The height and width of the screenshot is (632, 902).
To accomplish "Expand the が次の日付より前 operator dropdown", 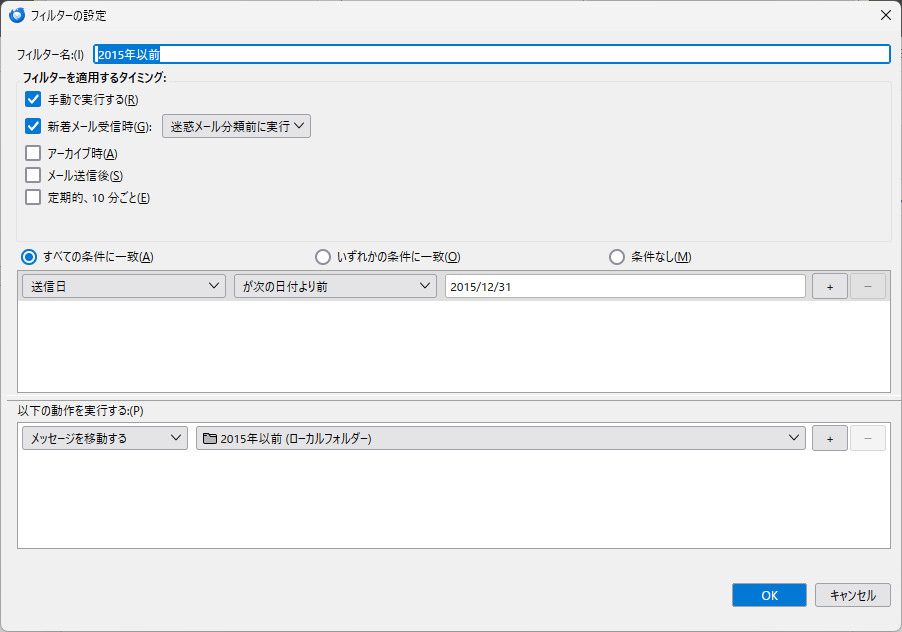I will click(334, 286).
